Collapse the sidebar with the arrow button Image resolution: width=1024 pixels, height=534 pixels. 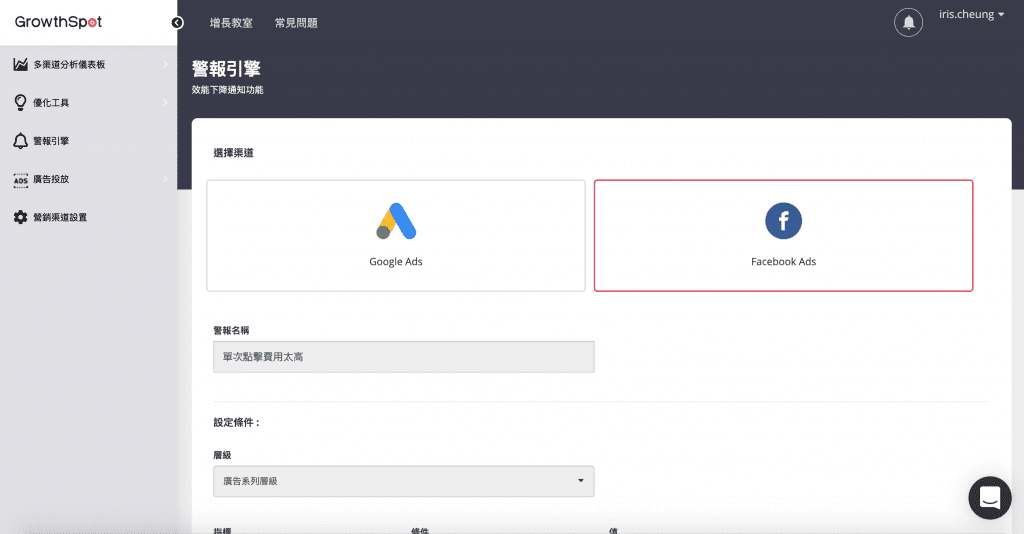[x=177, y=23]
